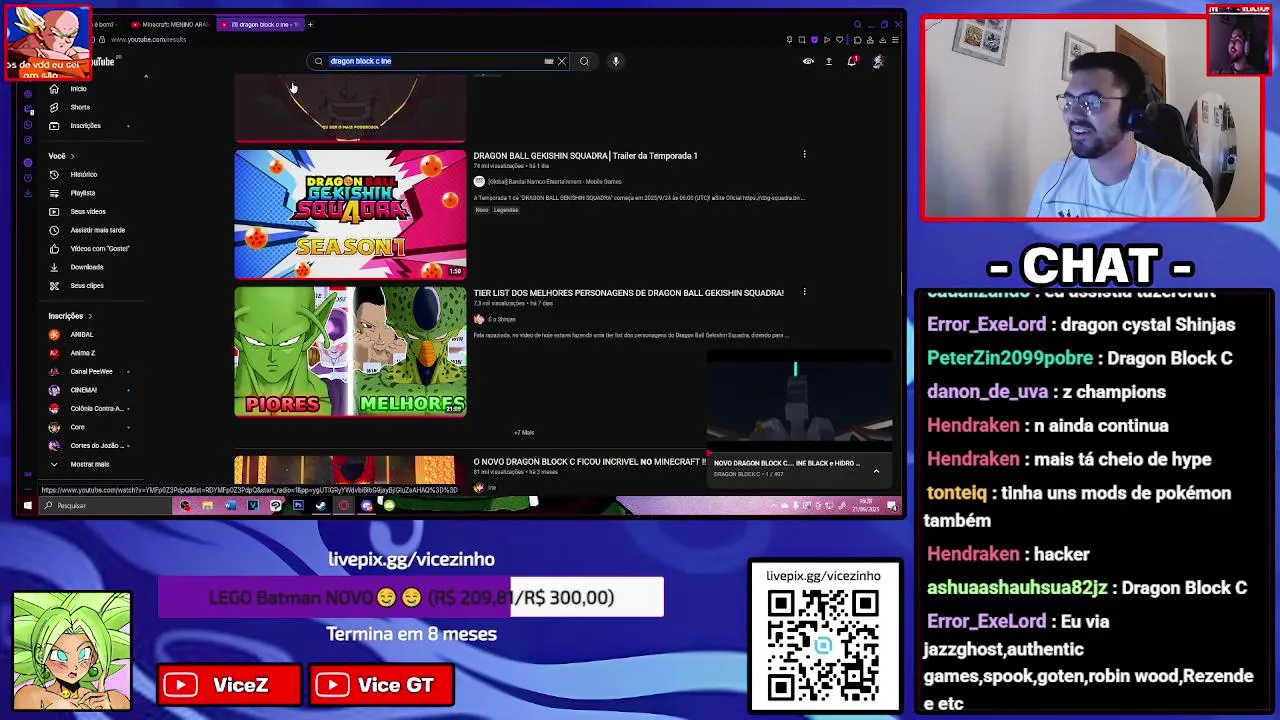Screen dimensions: 1280x720
Task: Open the É o Shinjas channel link
Action: click(x=502, y=319)
